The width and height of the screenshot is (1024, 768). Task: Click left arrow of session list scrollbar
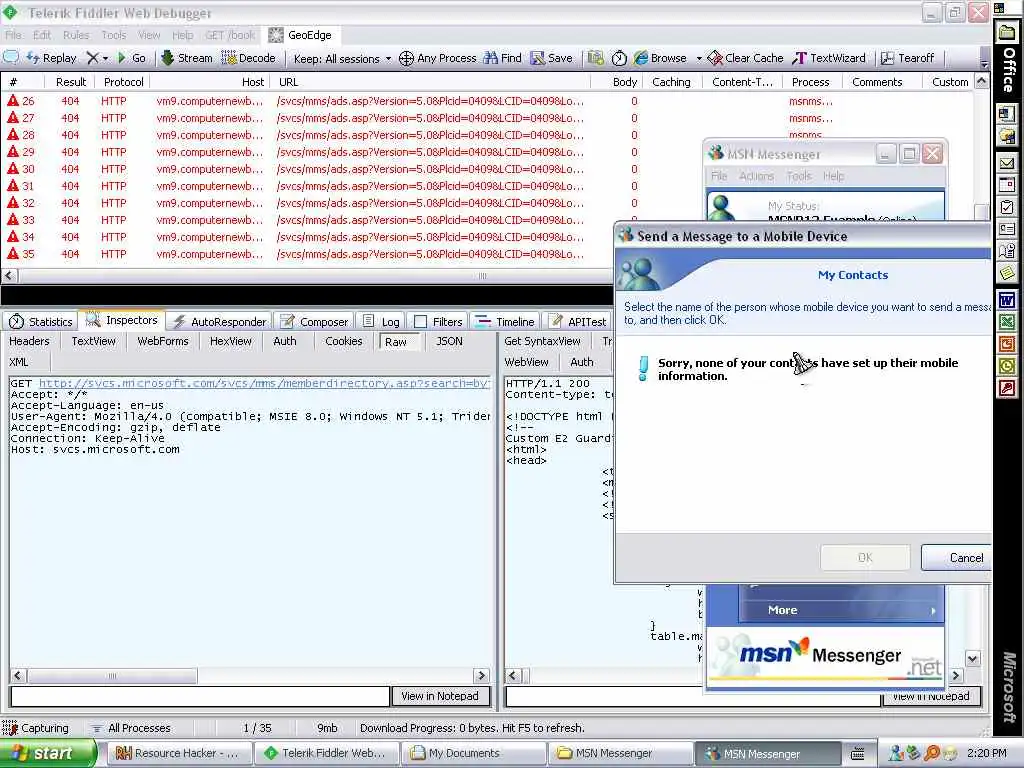pos(8,276)
